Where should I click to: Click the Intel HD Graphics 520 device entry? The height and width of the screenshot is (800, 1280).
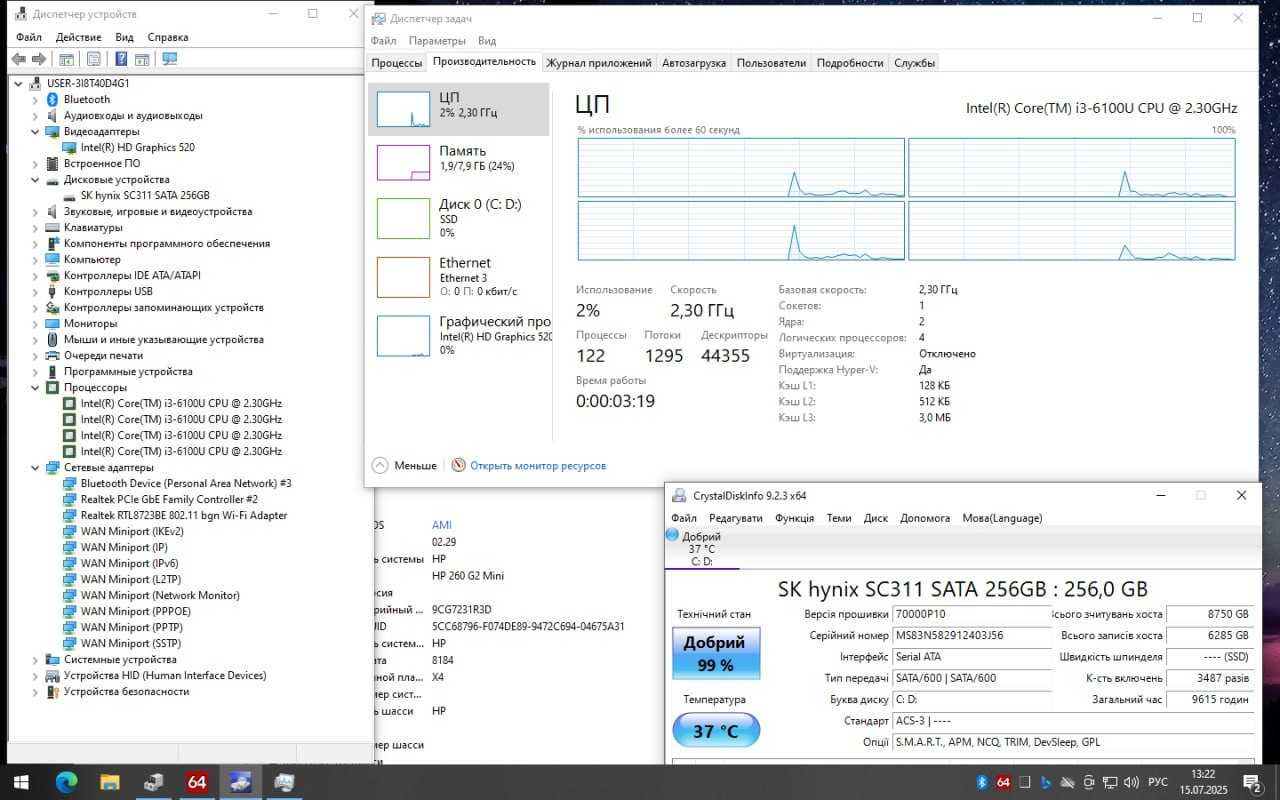(x=137, y=147)
